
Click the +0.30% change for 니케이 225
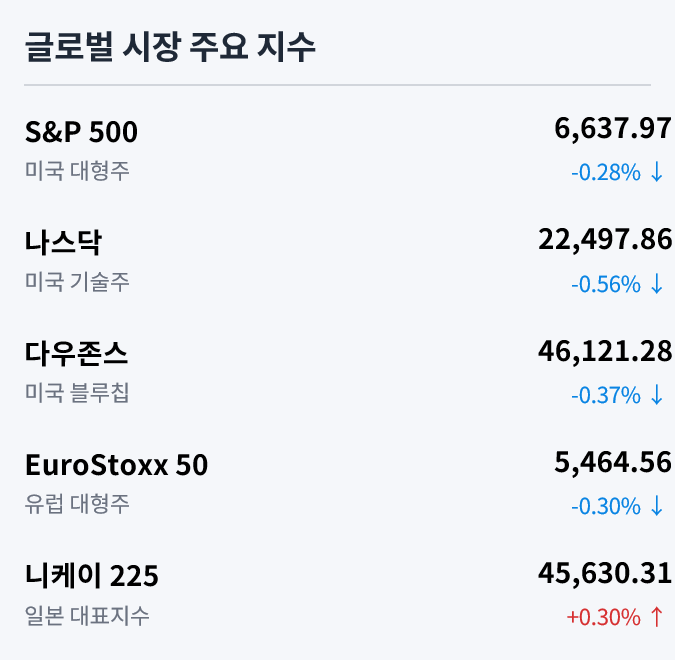603,617
